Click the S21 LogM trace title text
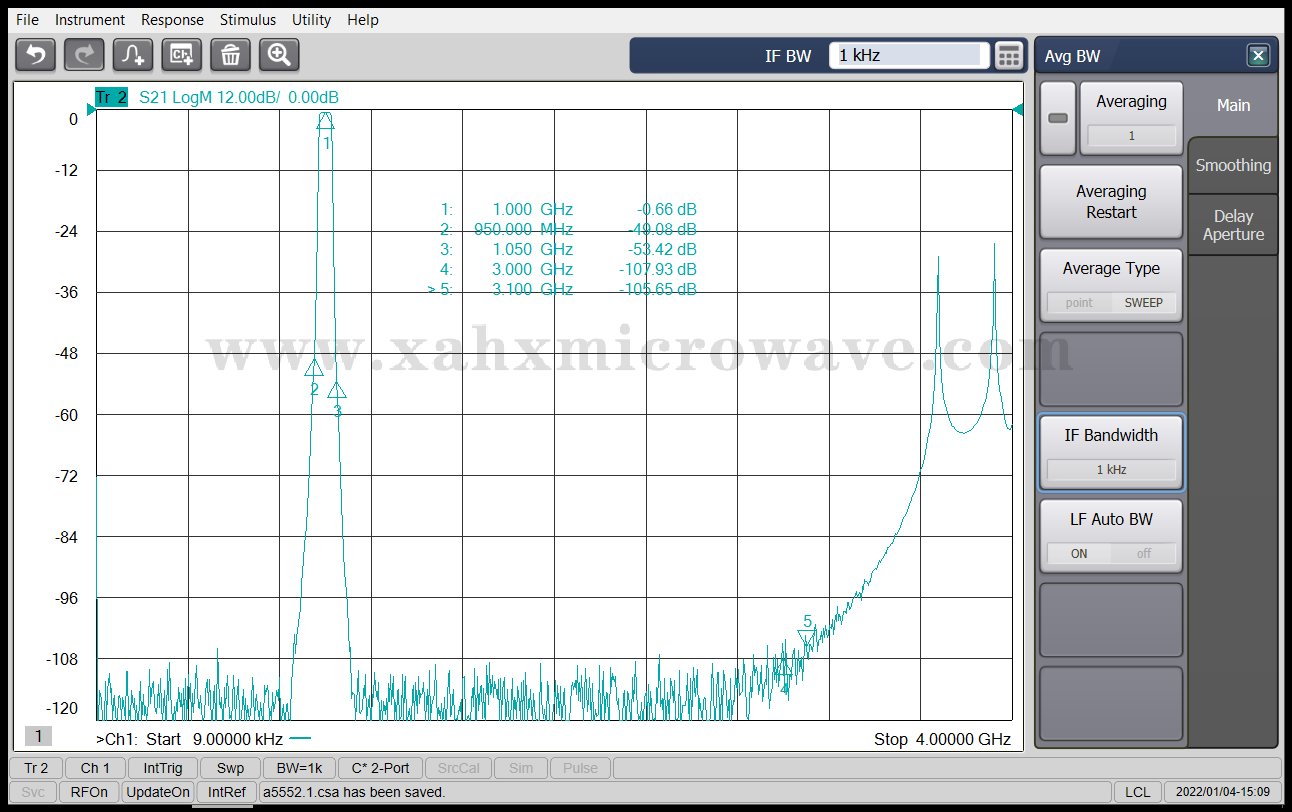 (x=238, y=97)
